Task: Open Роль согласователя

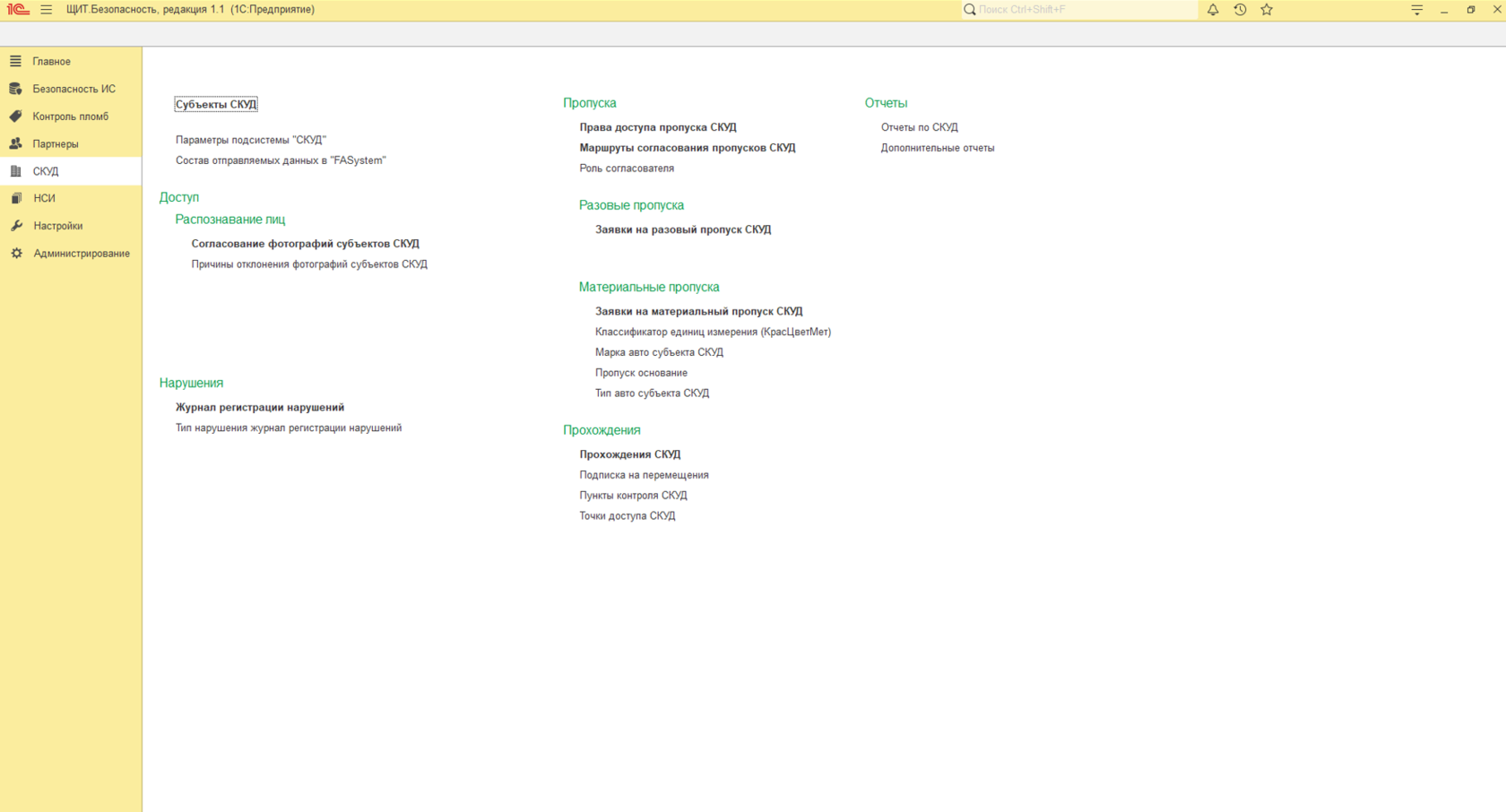Action: point(627,168)
